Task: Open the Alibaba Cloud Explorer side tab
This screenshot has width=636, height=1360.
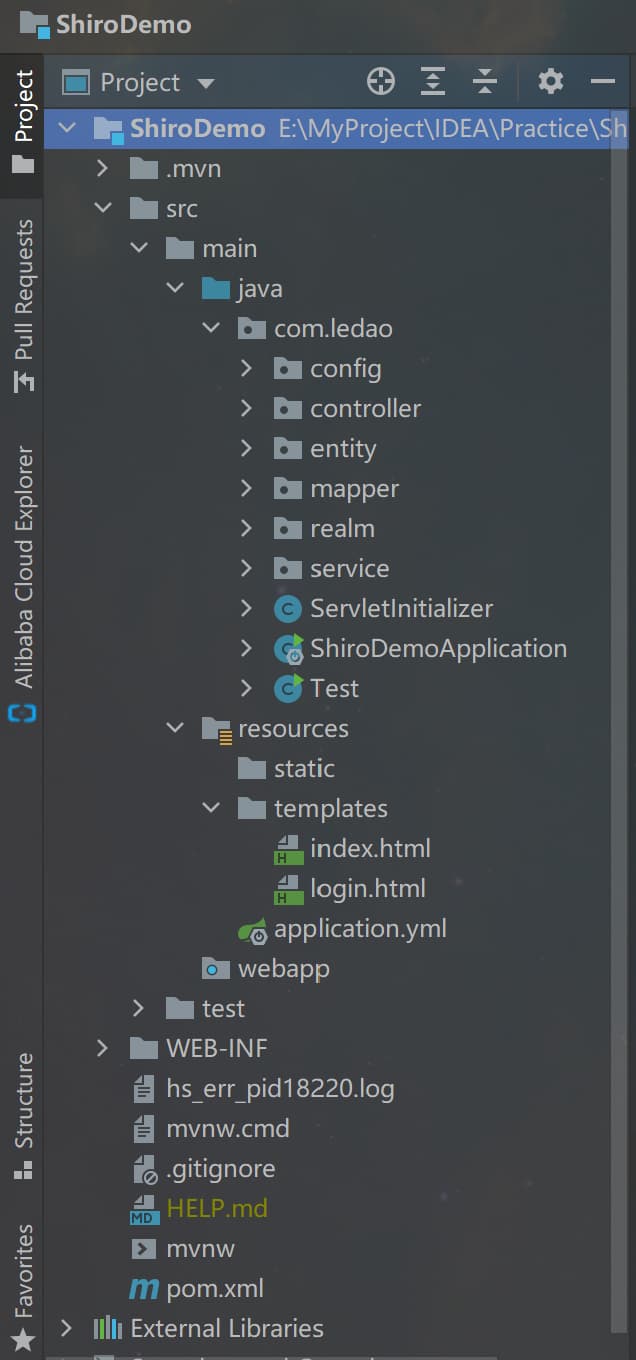Action: [23, 584]
